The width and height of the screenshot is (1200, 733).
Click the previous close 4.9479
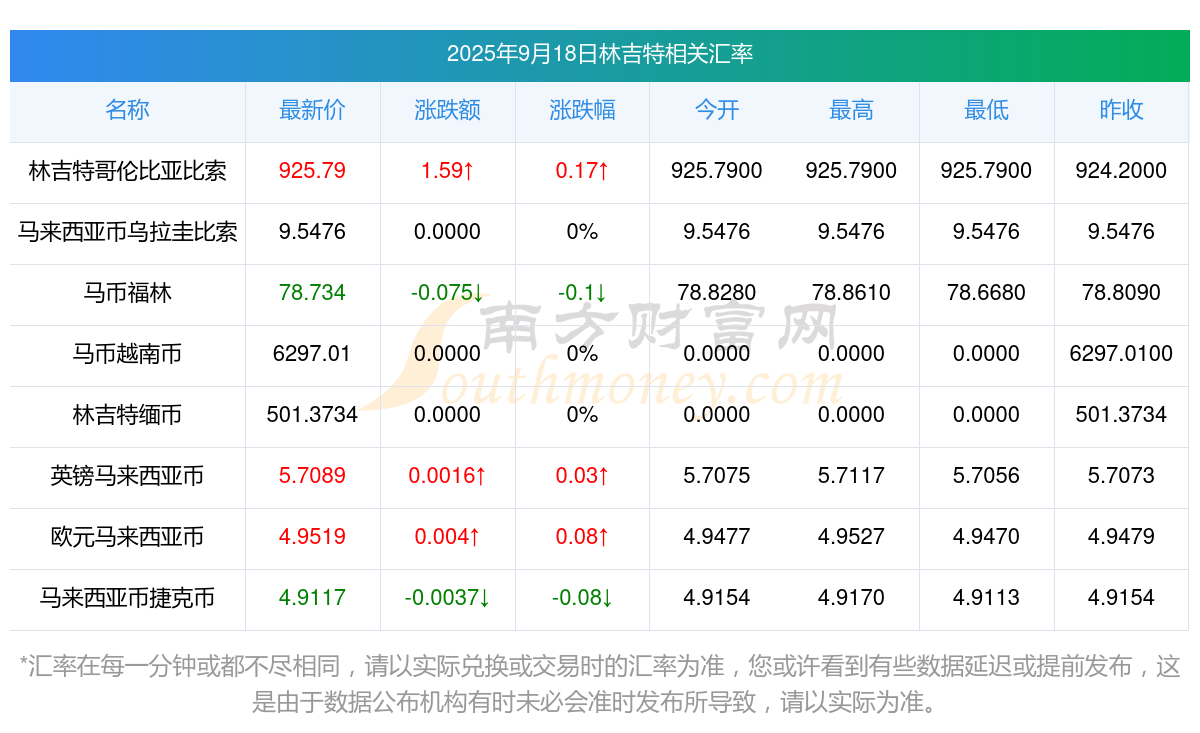pos(1121,537)
